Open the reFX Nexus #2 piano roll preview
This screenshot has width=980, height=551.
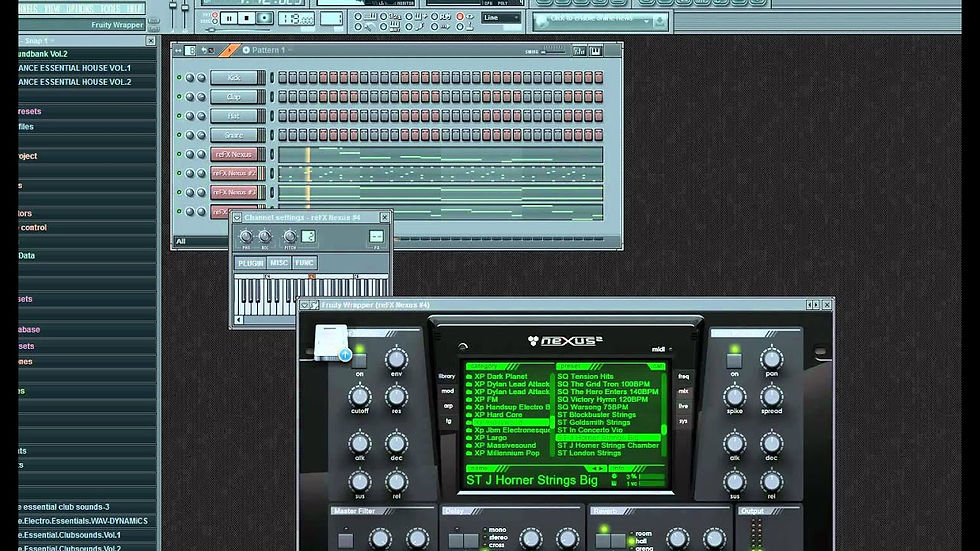441,174
